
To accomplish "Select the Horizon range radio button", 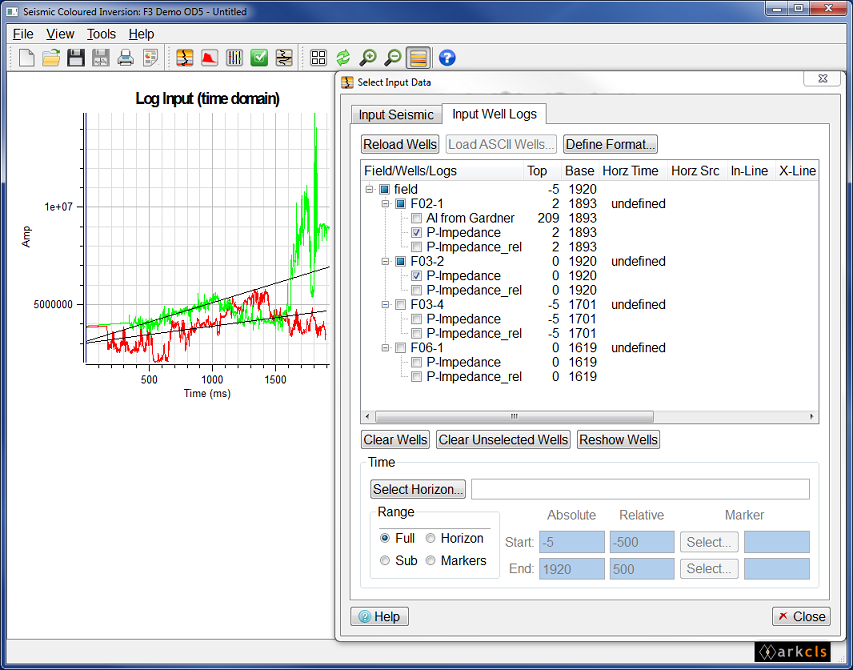I will point(431,538).
